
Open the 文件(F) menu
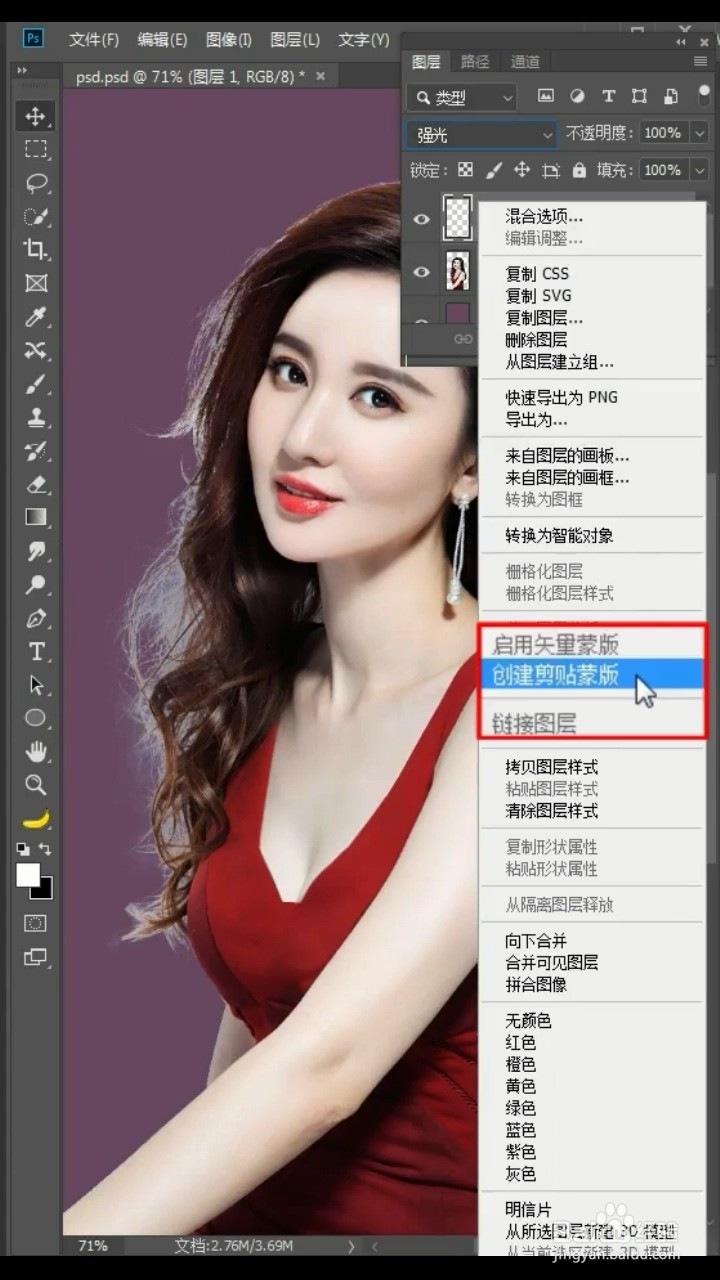tap(94, 39)
